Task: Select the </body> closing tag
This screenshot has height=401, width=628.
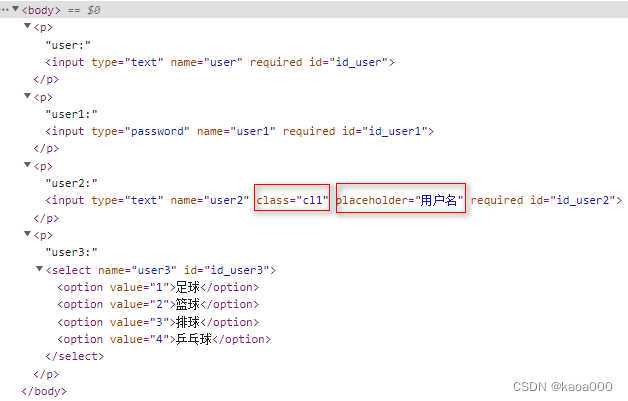Action: [x=44, y=391]
